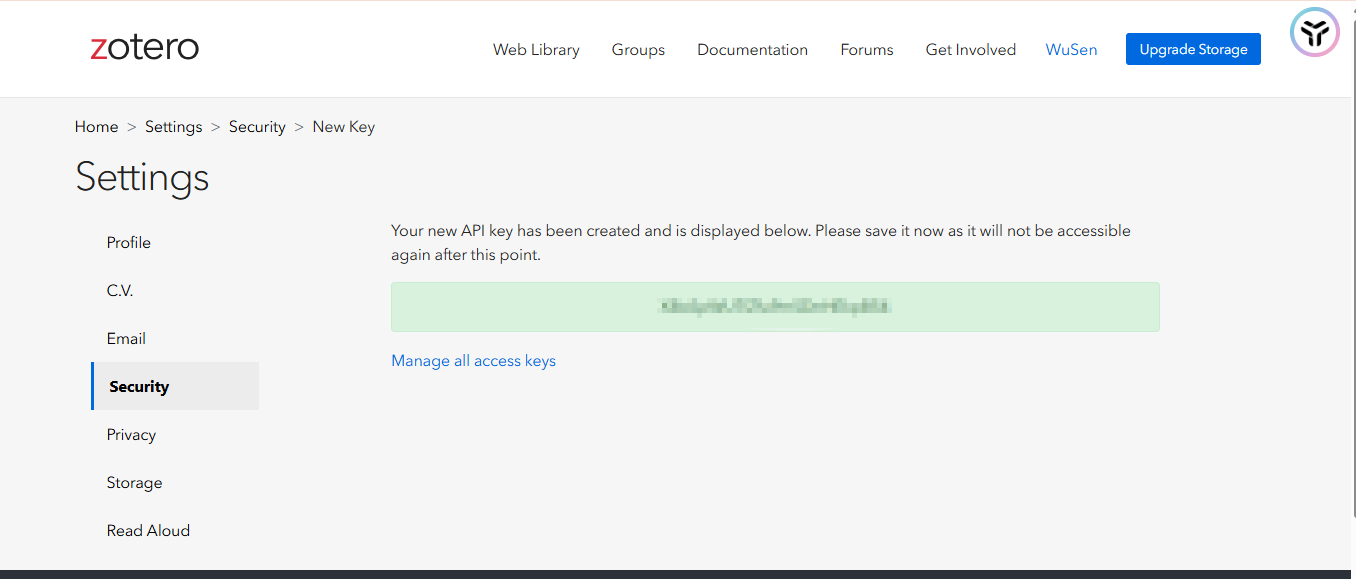Open the Web Library page
The image size is (1356, 579).
tap(536, 49)
